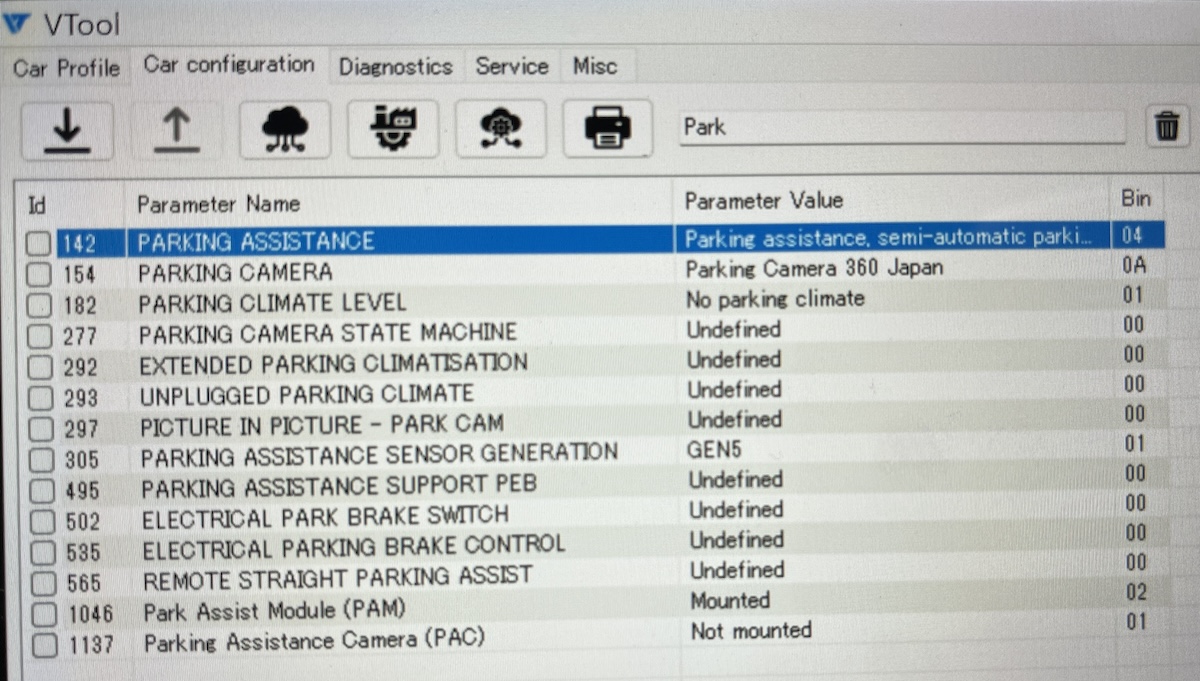The height and width of the screenshot is (681, 1200).
Task: Click the Parameter Value column header
Action: pos(763,201)
